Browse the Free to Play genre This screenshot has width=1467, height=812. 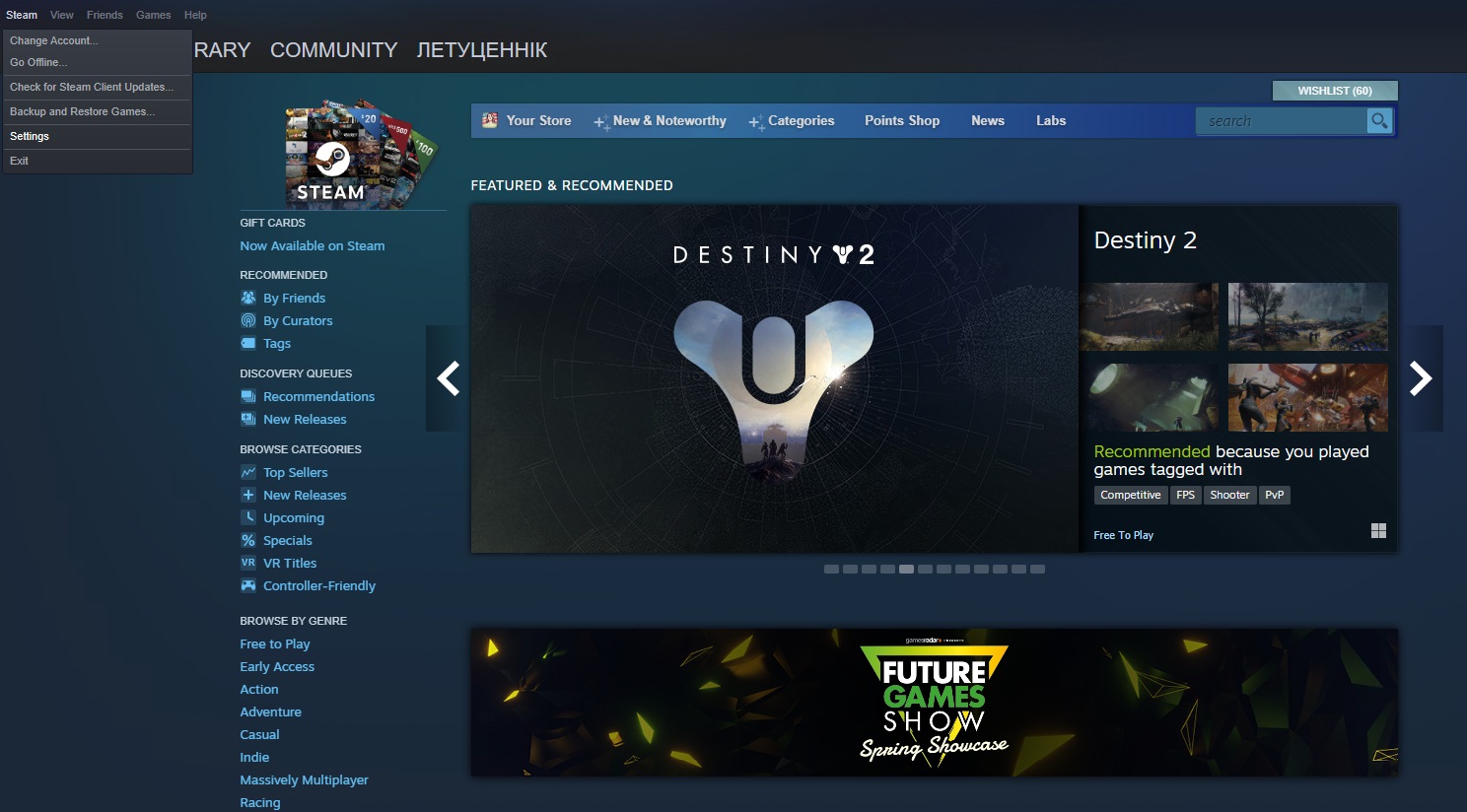tap(275, 643)
